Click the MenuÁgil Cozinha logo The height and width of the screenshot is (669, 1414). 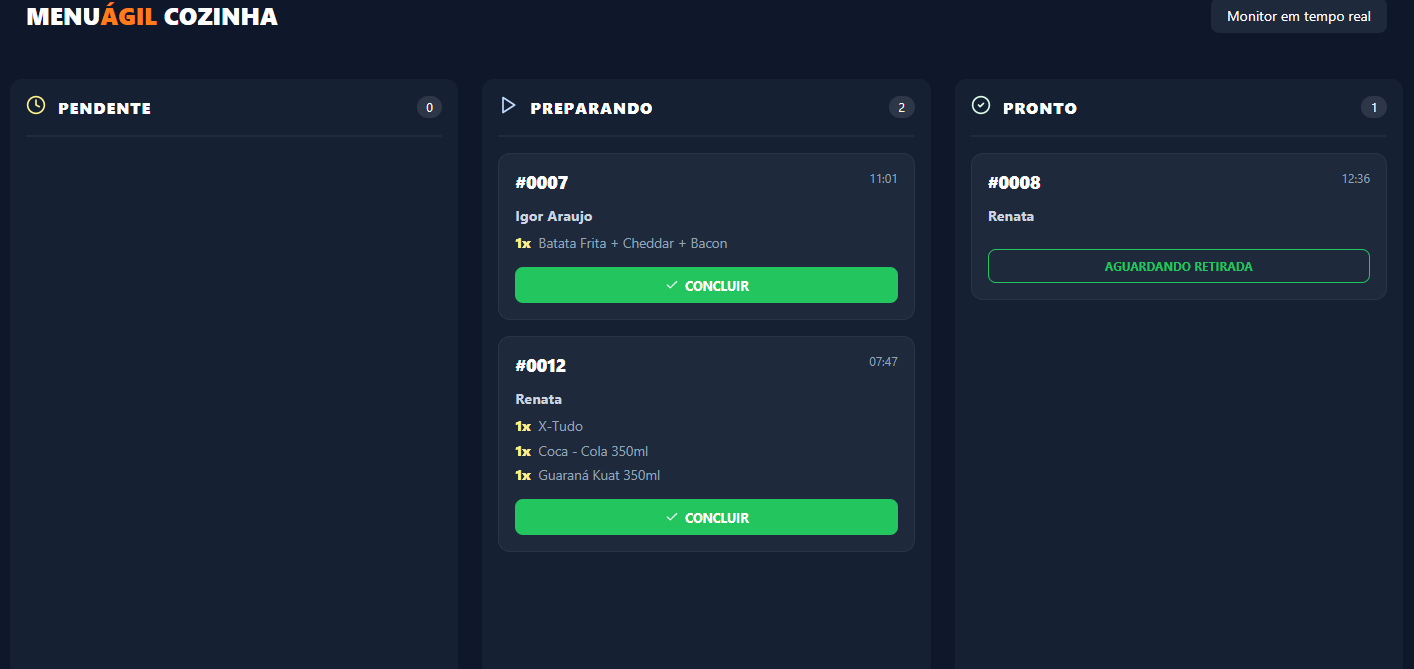152,17
